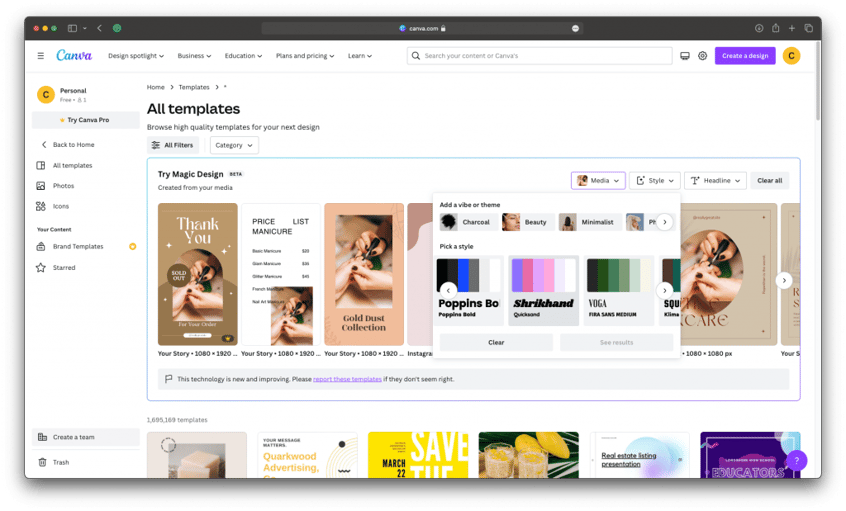This screenshot has height=511, width=846.
Task: Open Save the date March 22 template
Action: click(x=418, y=455)
